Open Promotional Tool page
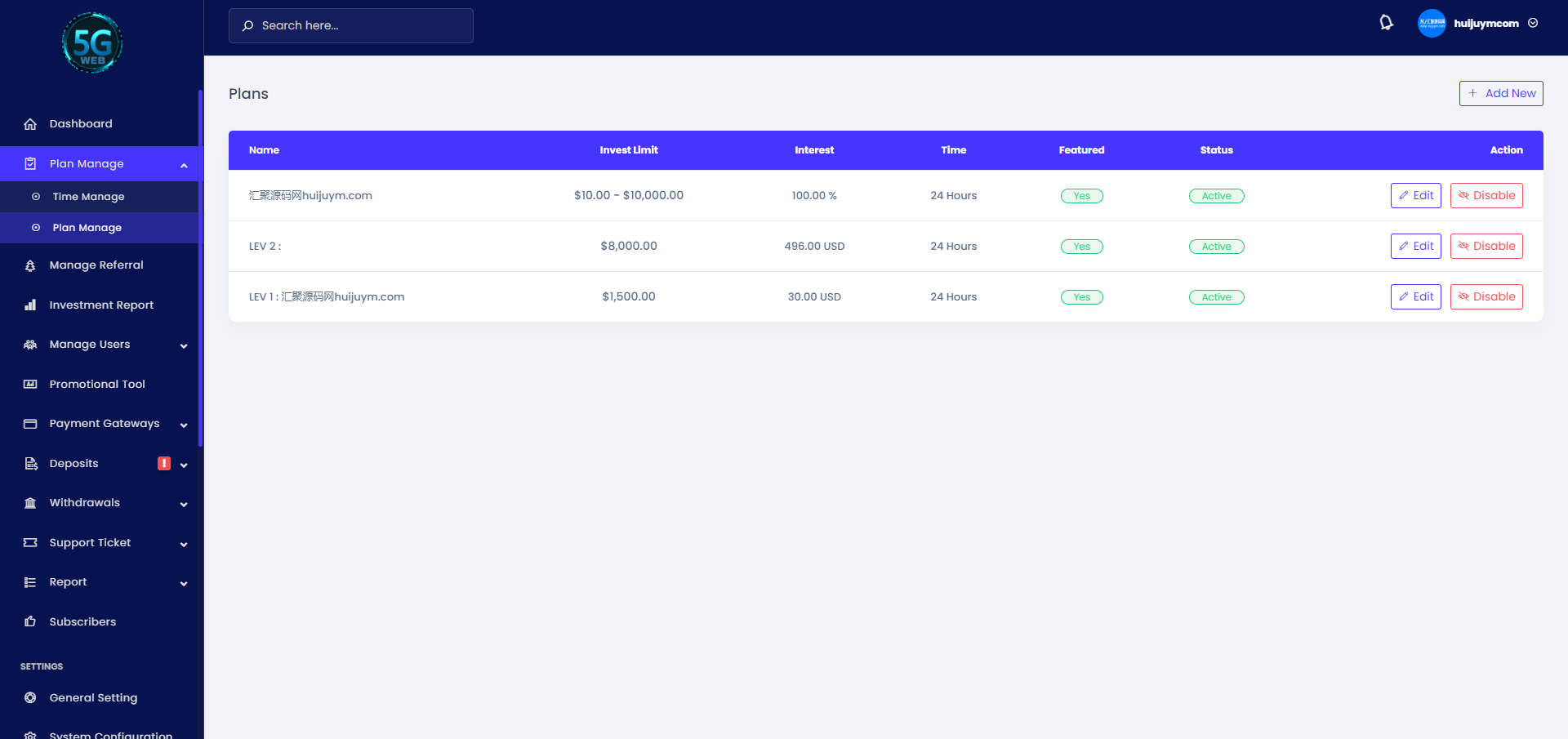 point(99,384)
